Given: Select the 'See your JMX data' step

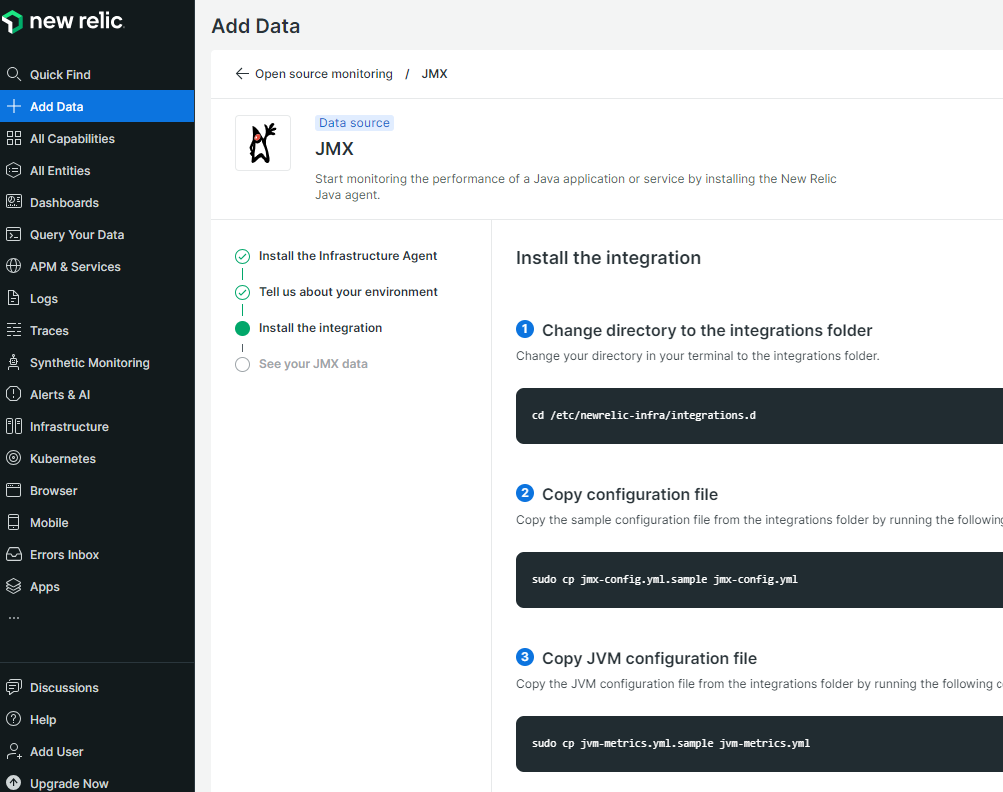Looking at the screenshot, I should (313, 364).
